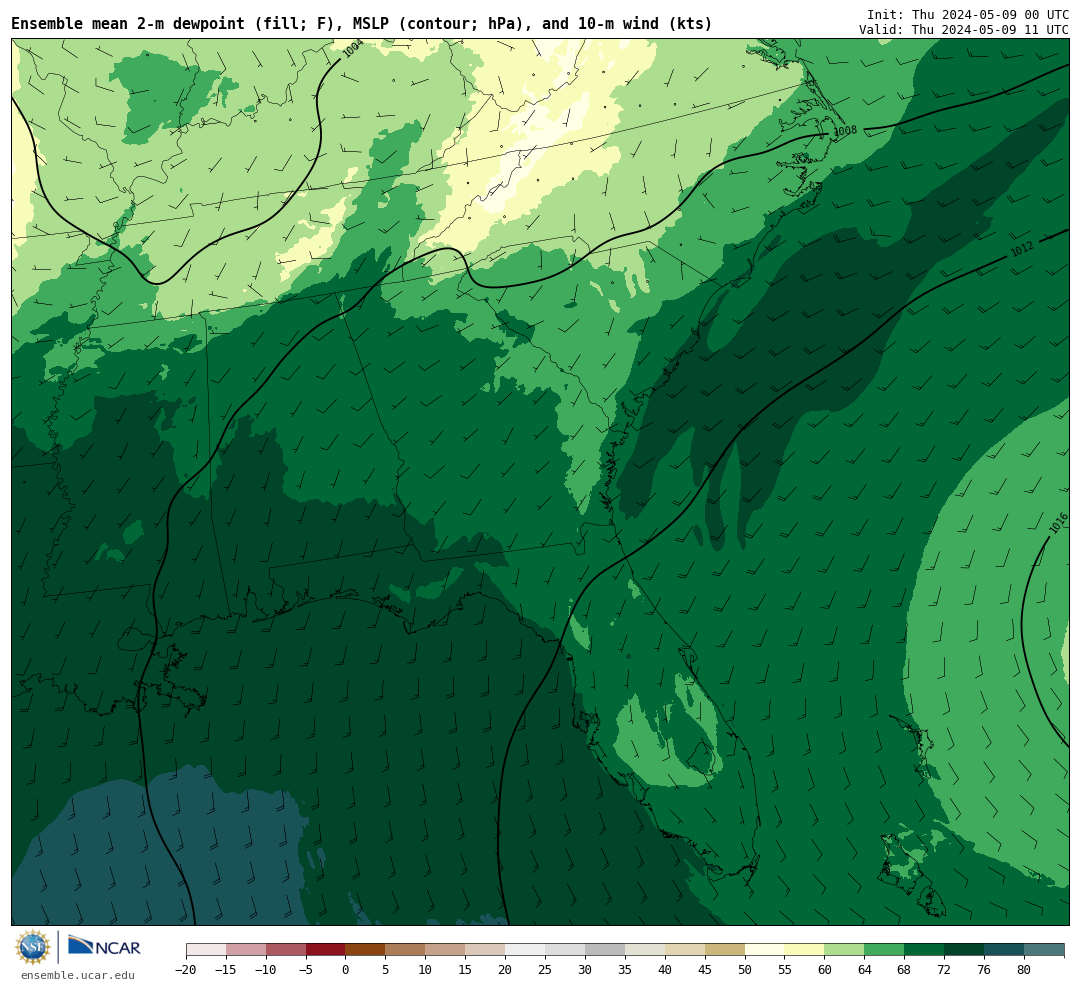Click the 1004 contour label
The image size is (1080, 988).
pos(353,49)
